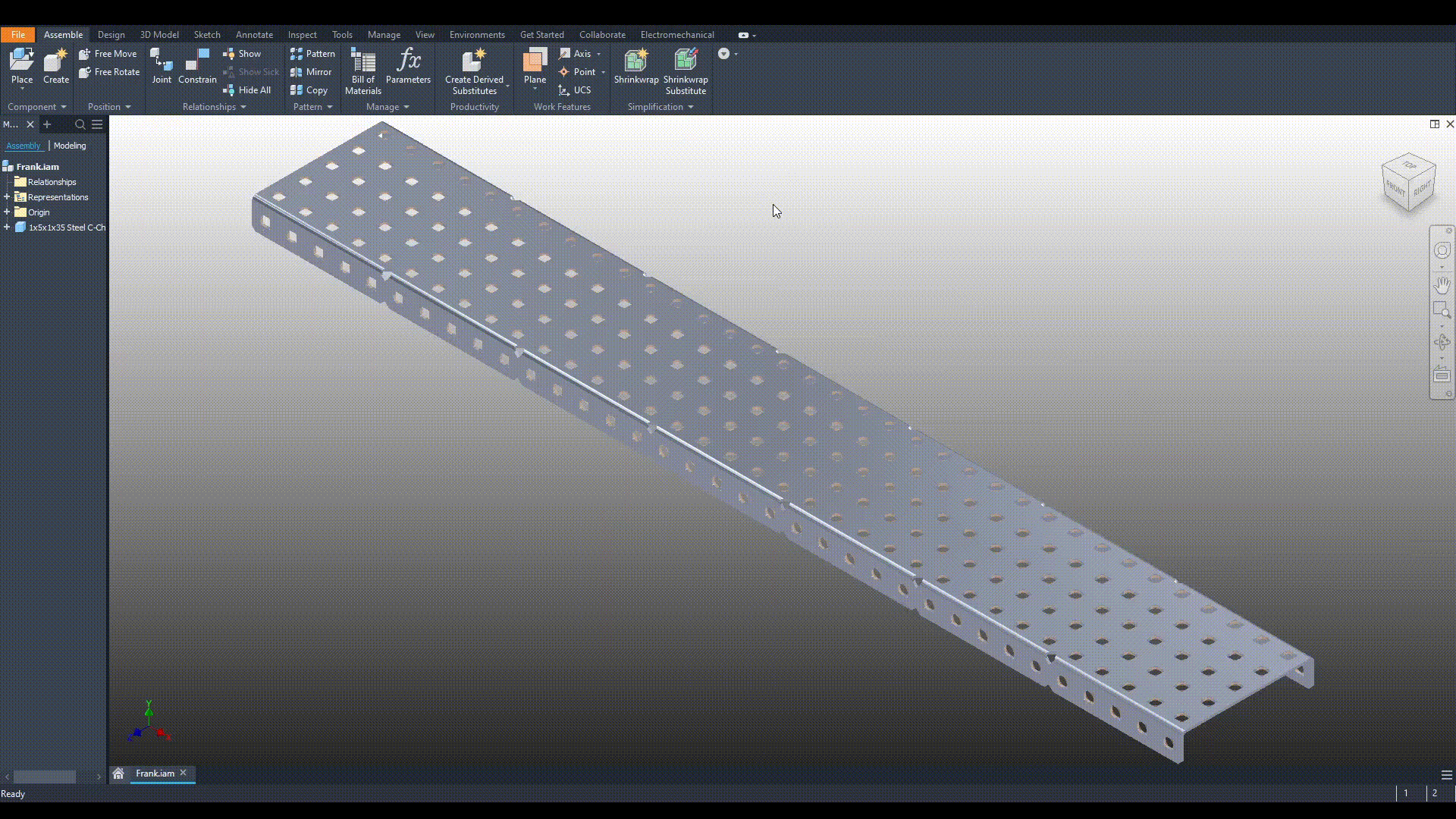Click the Point work feature tool
This screenshot has width=1456, height=819.
577,72
